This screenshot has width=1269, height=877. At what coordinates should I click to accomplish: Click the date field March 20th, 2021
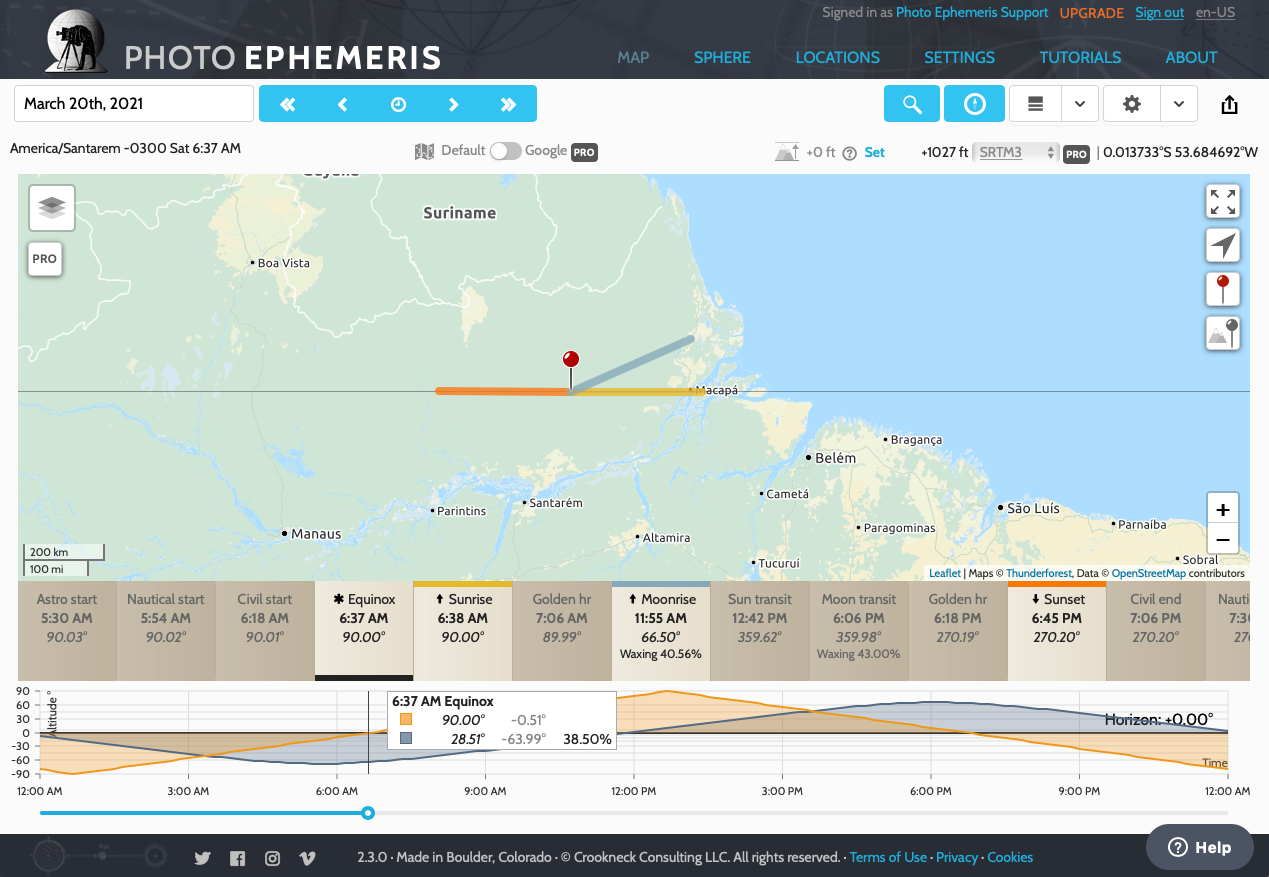134,104
